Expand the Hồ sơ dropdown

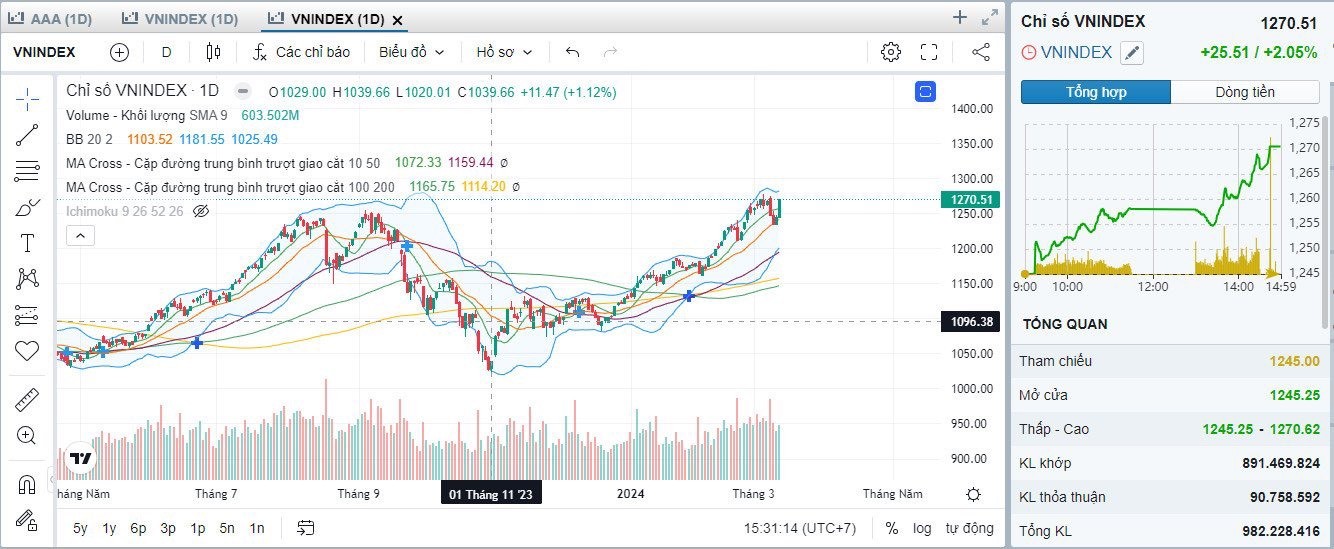[x=504, y=52]
